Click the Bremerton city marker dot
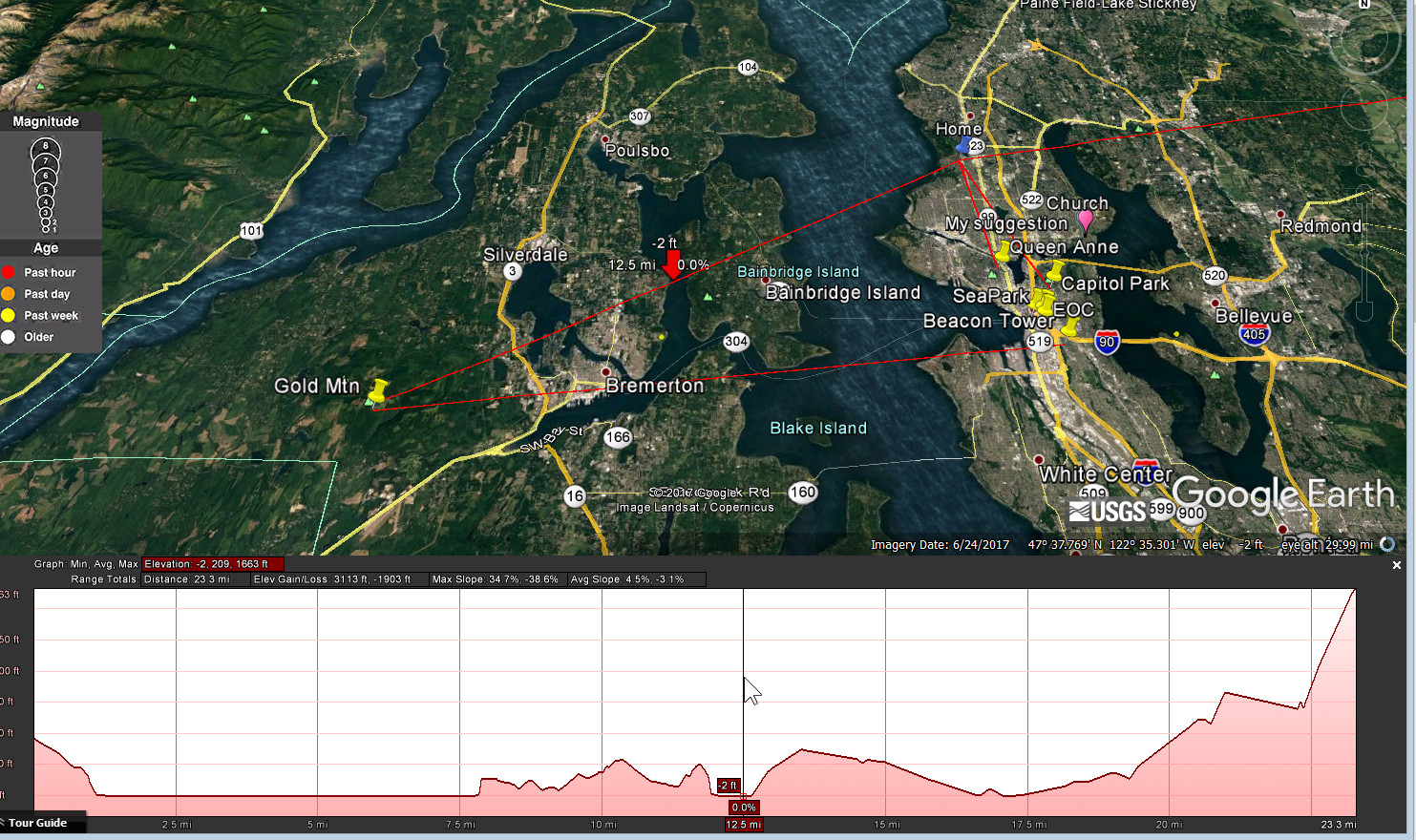Image resolution: width=1416 pixels, height=840 pixels. (605, 371)
